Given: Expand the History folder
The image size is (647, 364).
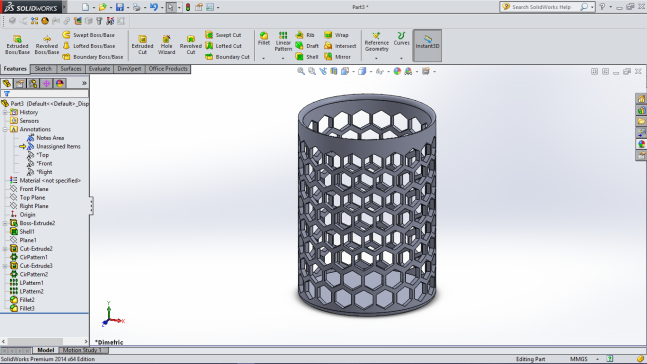Looking at the screenshot, I should point(5,112).
